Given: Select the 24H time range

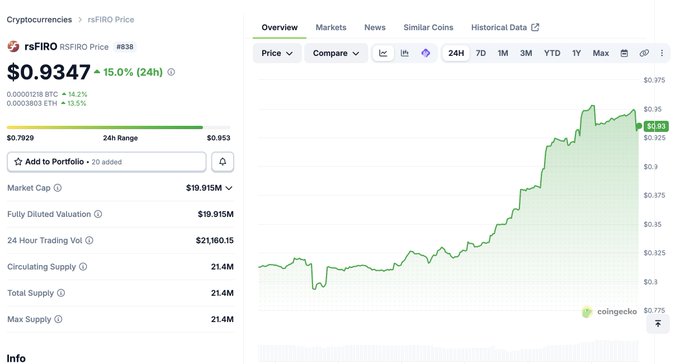Looking at the screenshot, I should tap(456, 53).
